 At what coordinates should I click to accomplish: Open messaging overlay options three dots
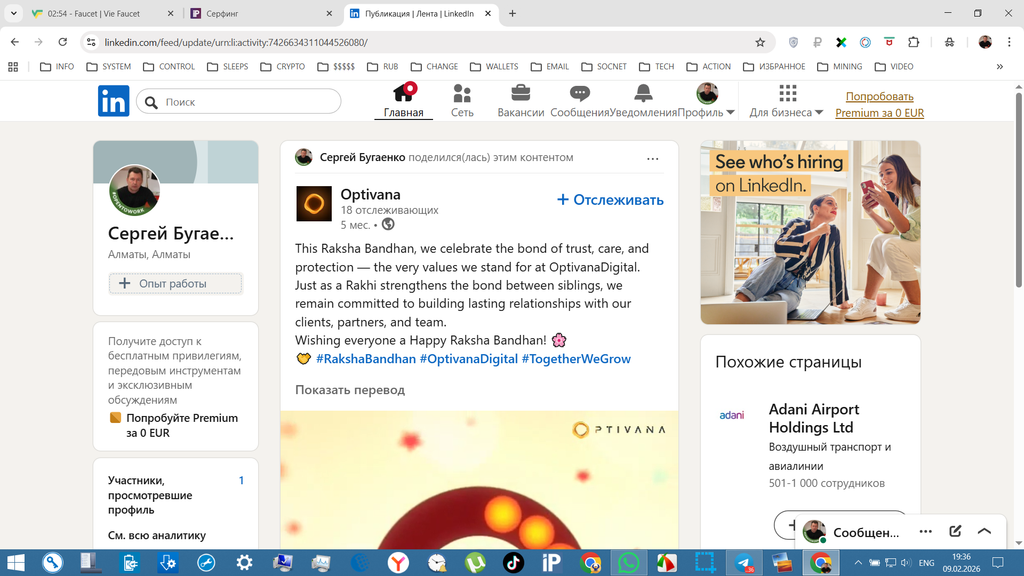pos(925,532)
